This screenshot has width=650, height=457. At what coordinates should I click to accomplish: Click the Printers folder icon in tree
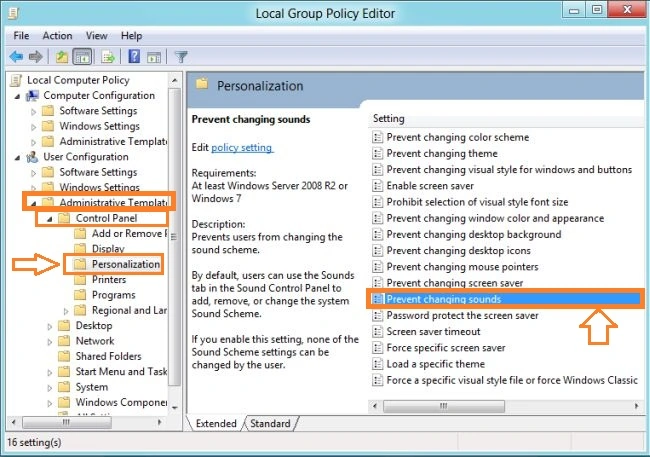[x=80, y=280]
